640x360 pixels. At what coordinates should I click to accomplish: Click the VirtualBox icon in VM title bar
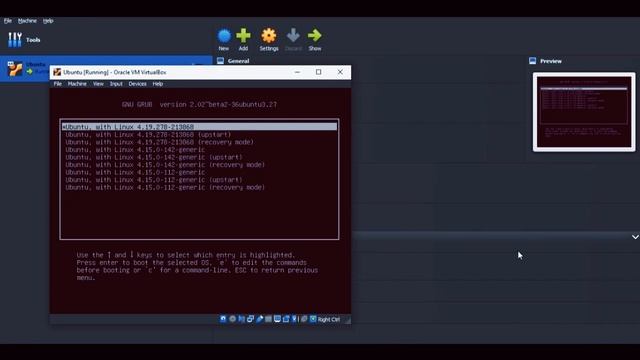[x=57, y=72]
